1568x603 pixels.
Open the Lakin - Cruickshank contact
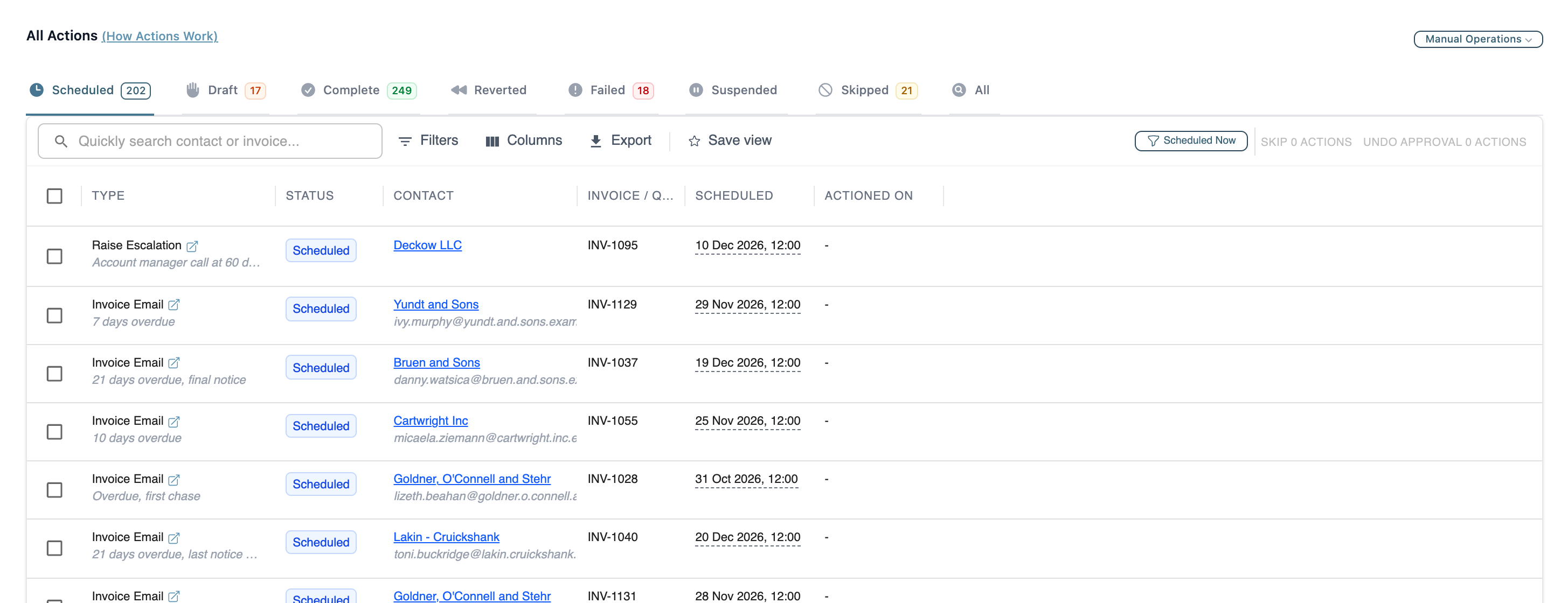[x=446, y=537]
